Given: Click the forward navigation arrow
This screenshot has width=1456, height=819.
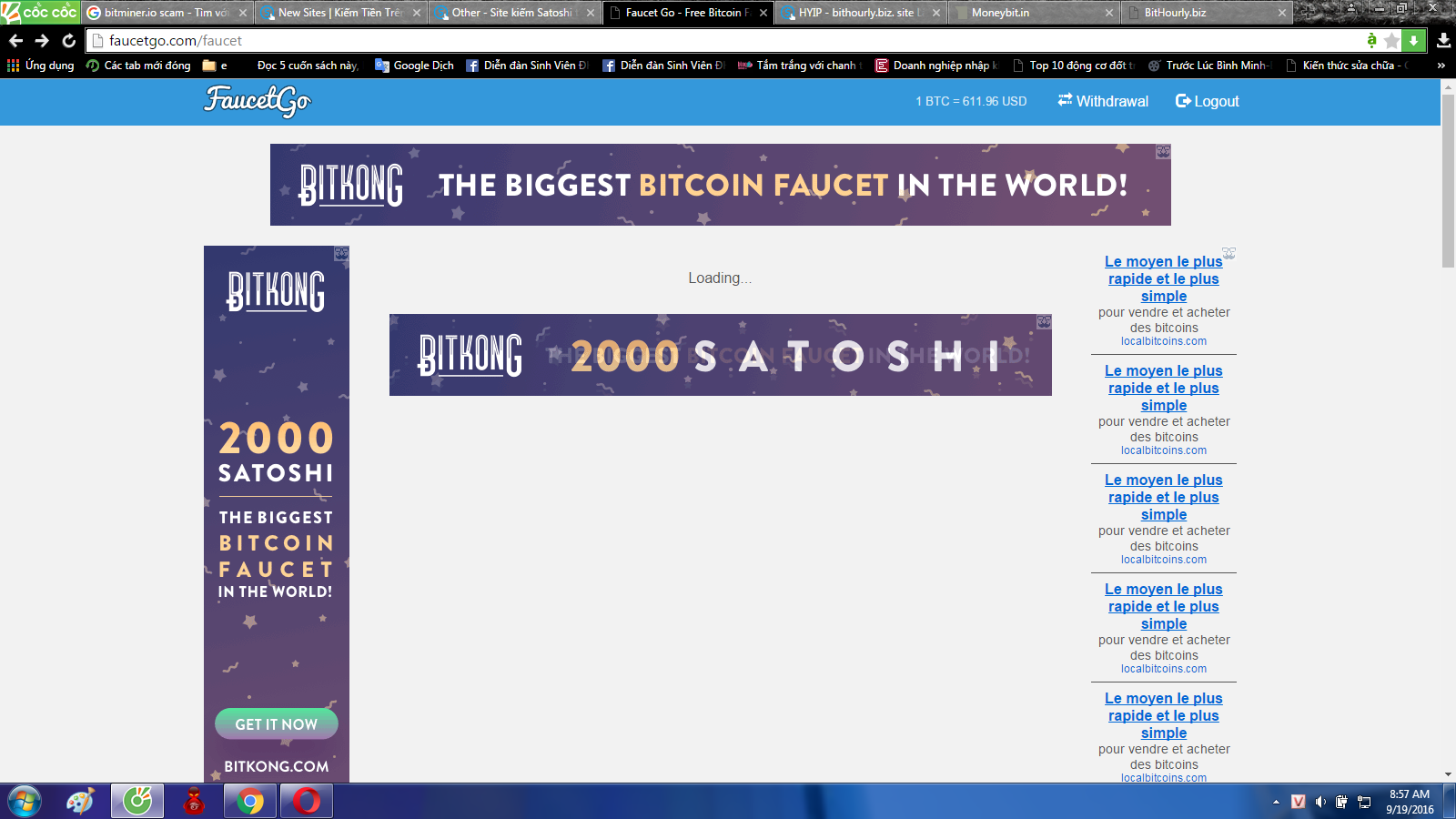Looking at the screenshot, I should [x=42, y=41].
